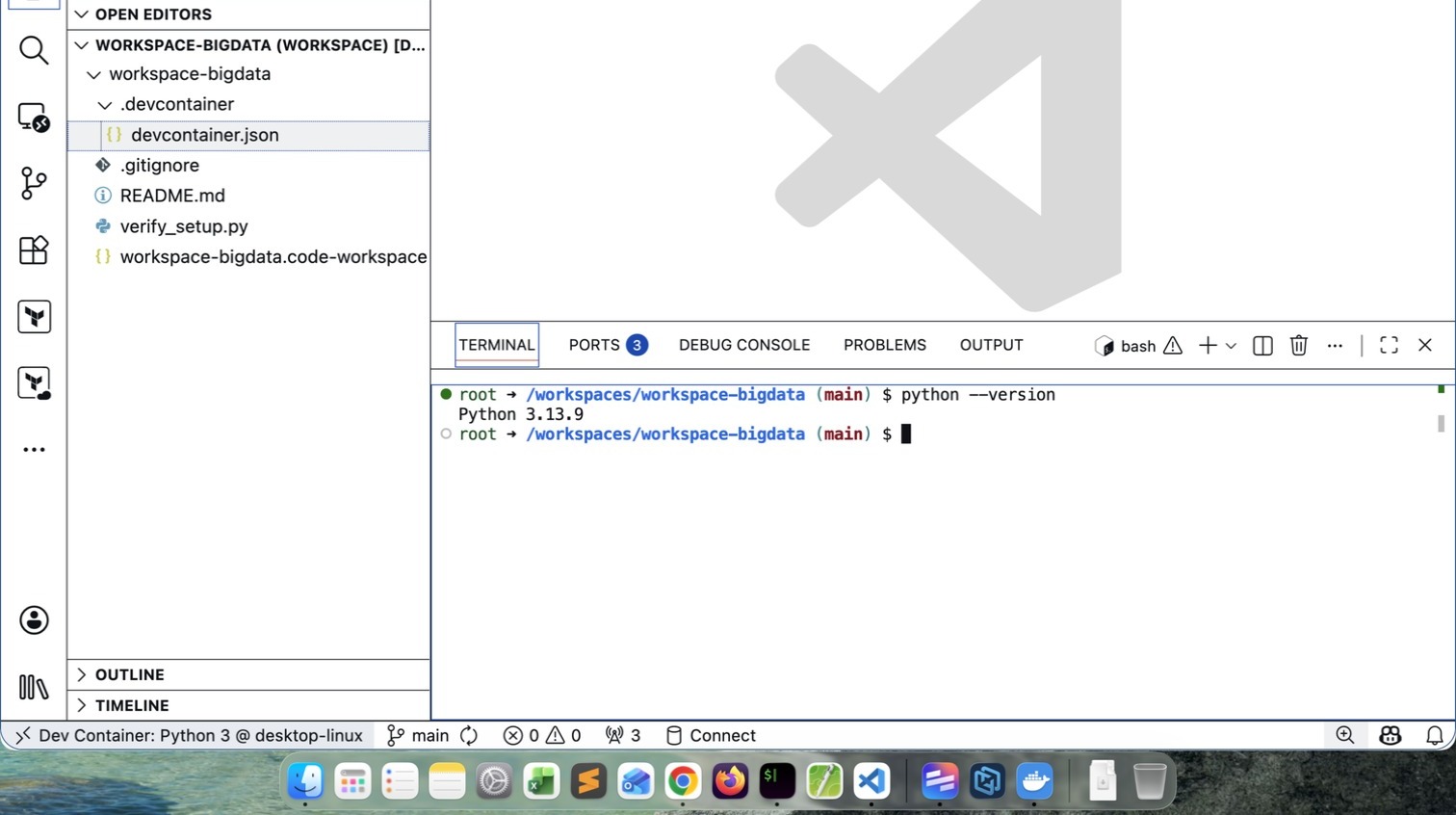Switch to the OUTPUT tab
Image resolution: width=1456 pixels, height=815 pixels.
point(991,345)
